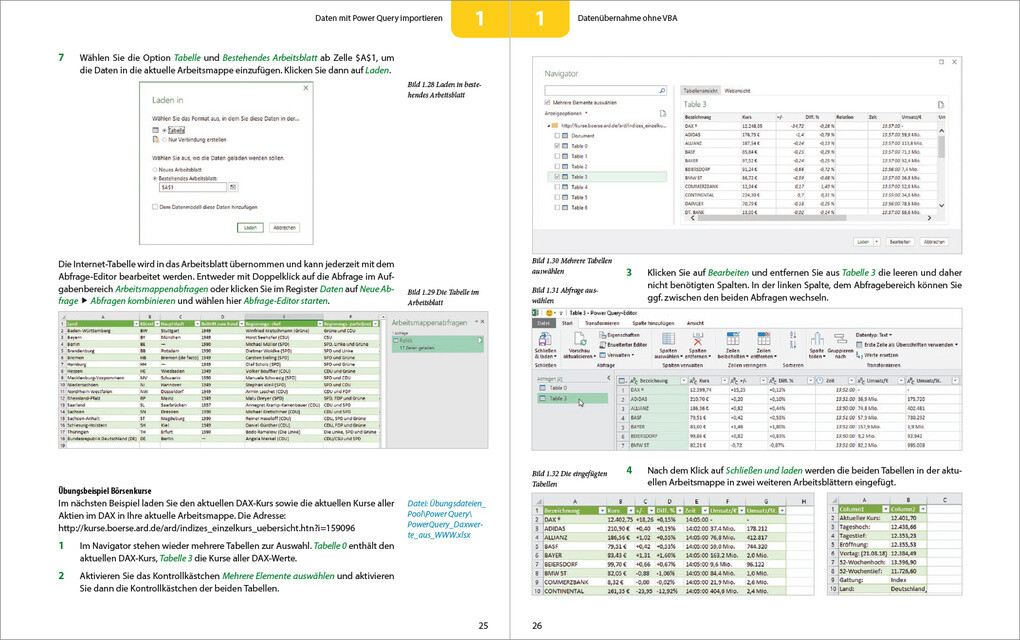Viewport: 1020px width, 640px height.
Task: Click the Eigenschaften ribbon item
Action: [619, 335]
